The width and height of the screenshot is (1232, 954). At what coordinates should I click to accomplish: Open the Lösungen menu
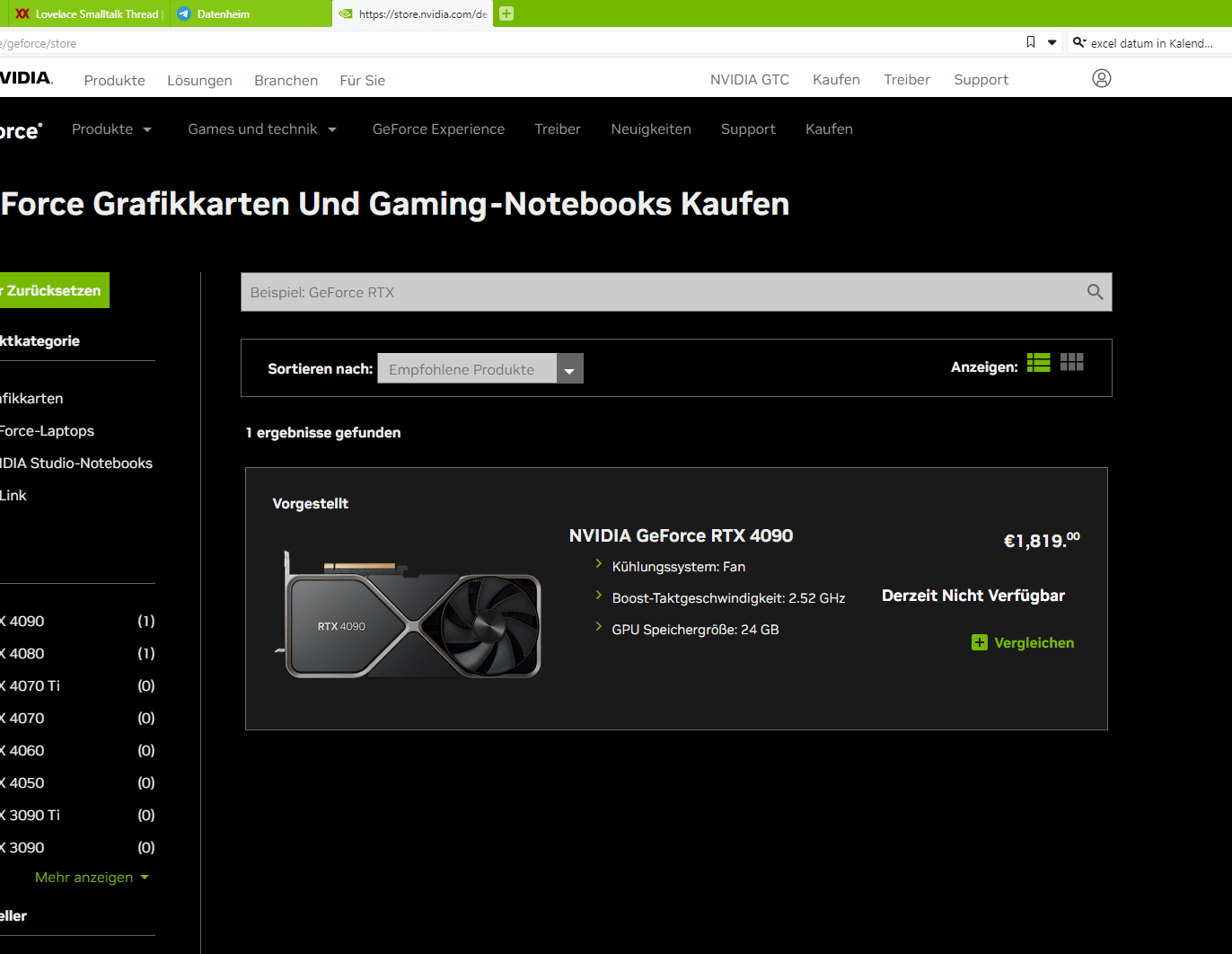199,80
